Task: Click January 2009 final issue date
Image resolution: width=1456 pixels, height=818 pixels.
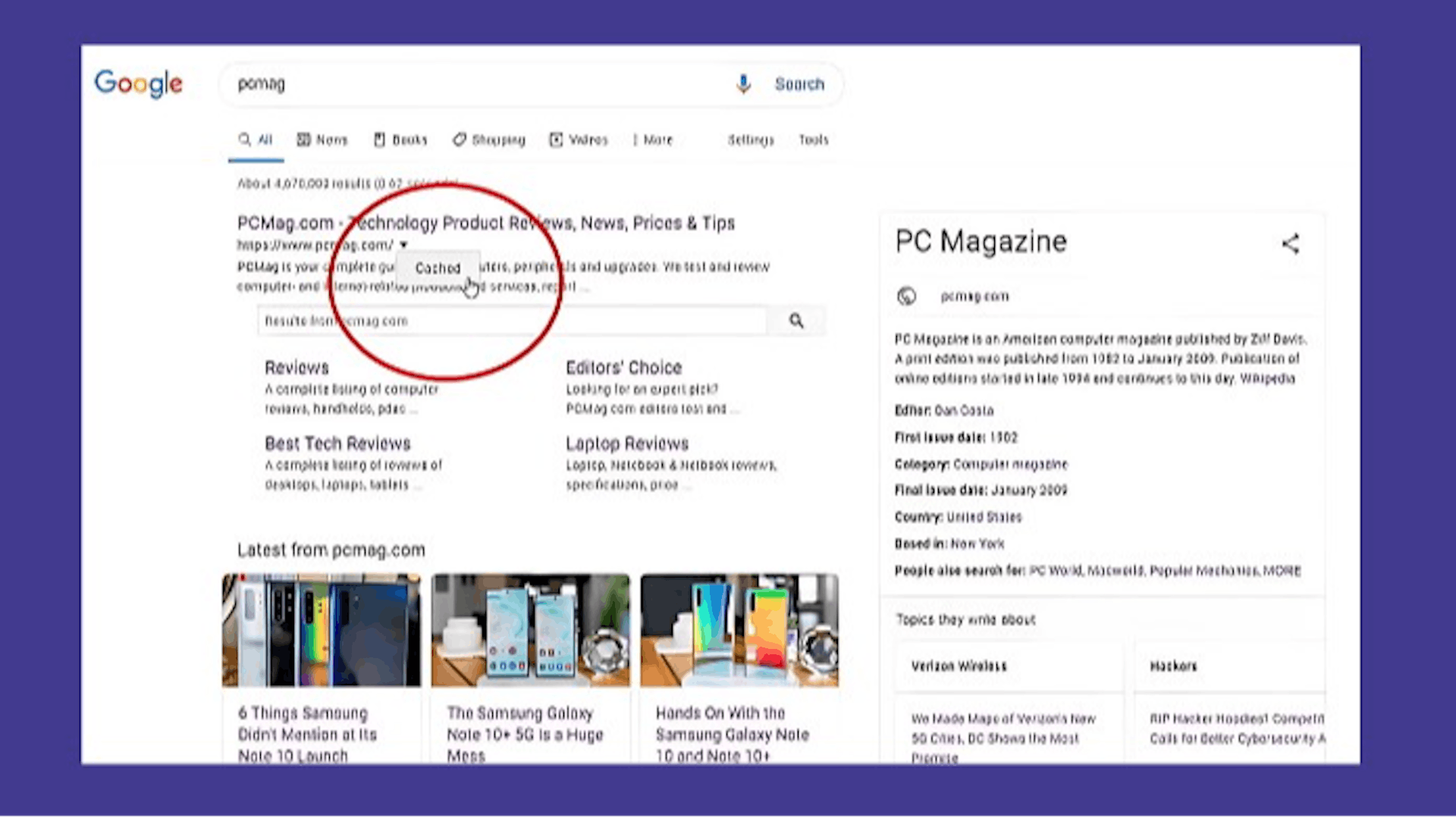Action: pyautogui.click(x=1029, y=490)
